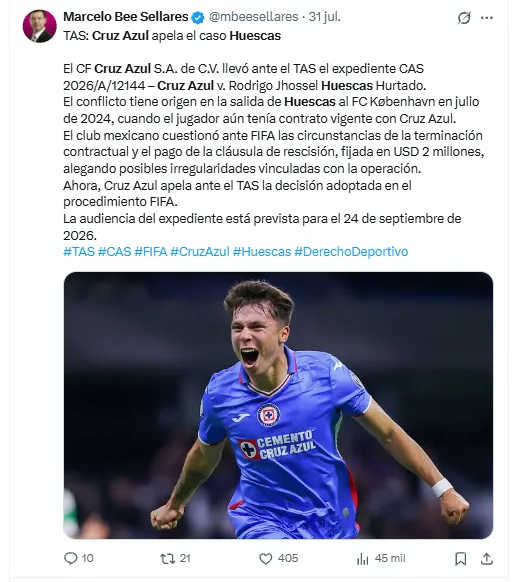Like the tweet with the heart icon
525x582 pixels.
coord(265,559)
